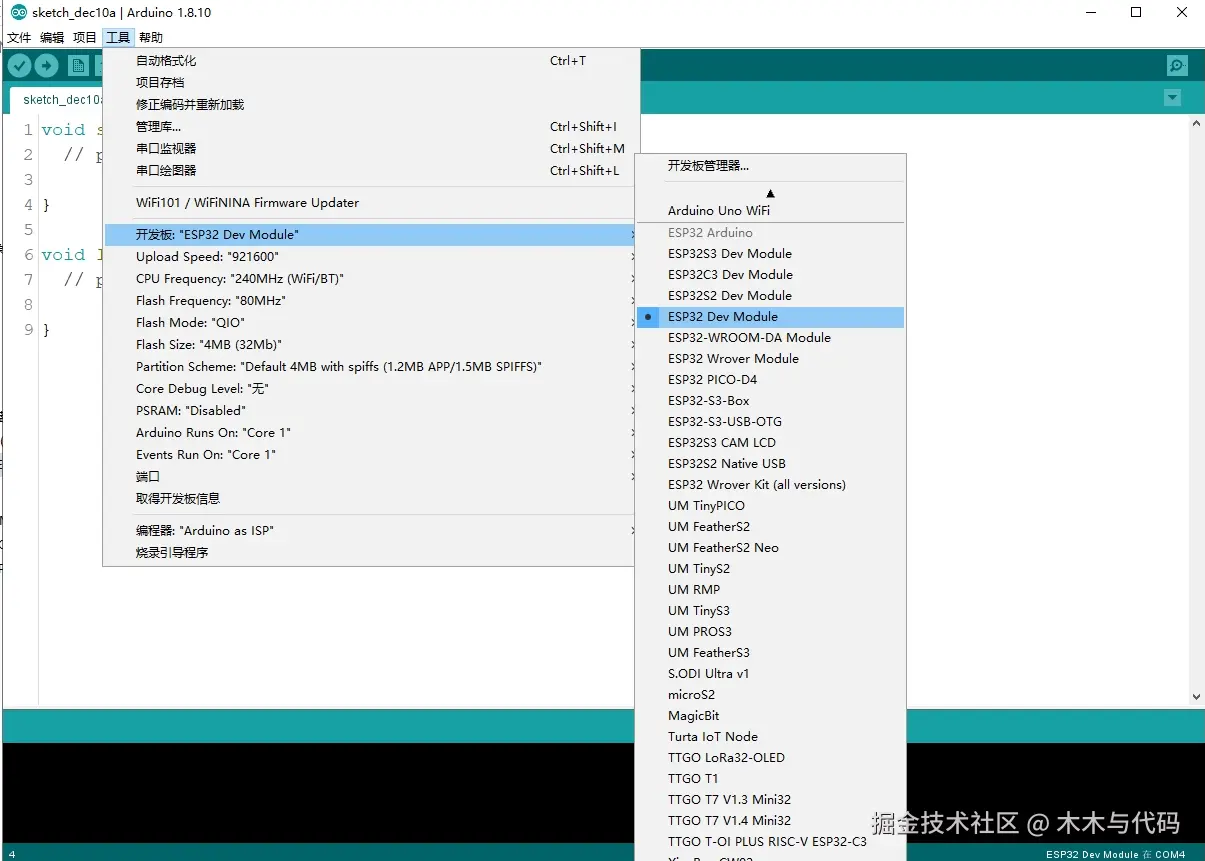
Task: Expand 开发板: "ESP32 Dev Module" submenu
Action: pos(370,235)
